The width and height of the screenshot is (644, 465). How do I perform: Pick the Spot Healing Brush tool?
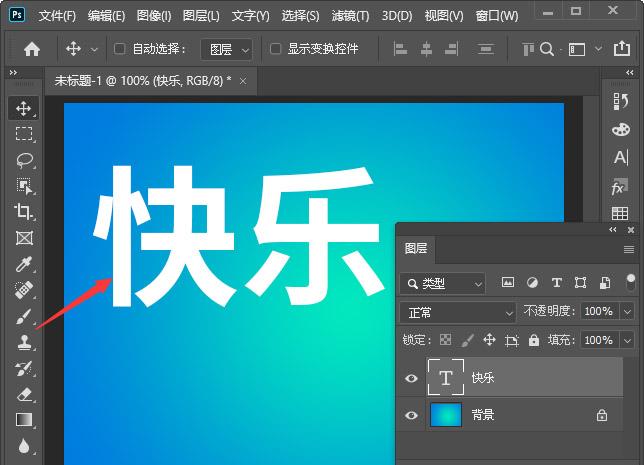pos(24,290)
